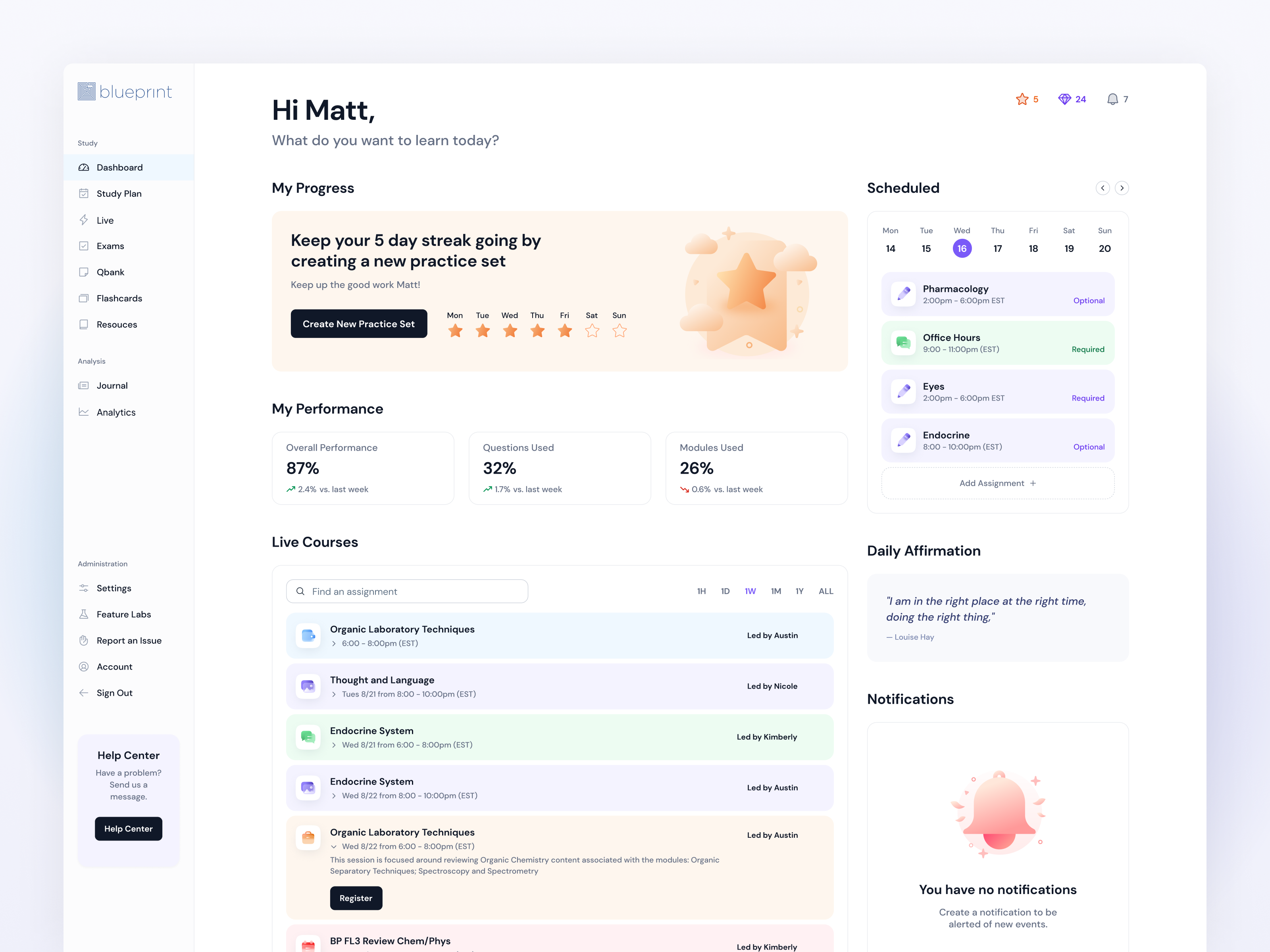The height and width of the screenshot is (952, 1270).
Task: Expand Organic Laboratory Techniques 6:00 - 8:00pm row
Action: pos(334,643)
